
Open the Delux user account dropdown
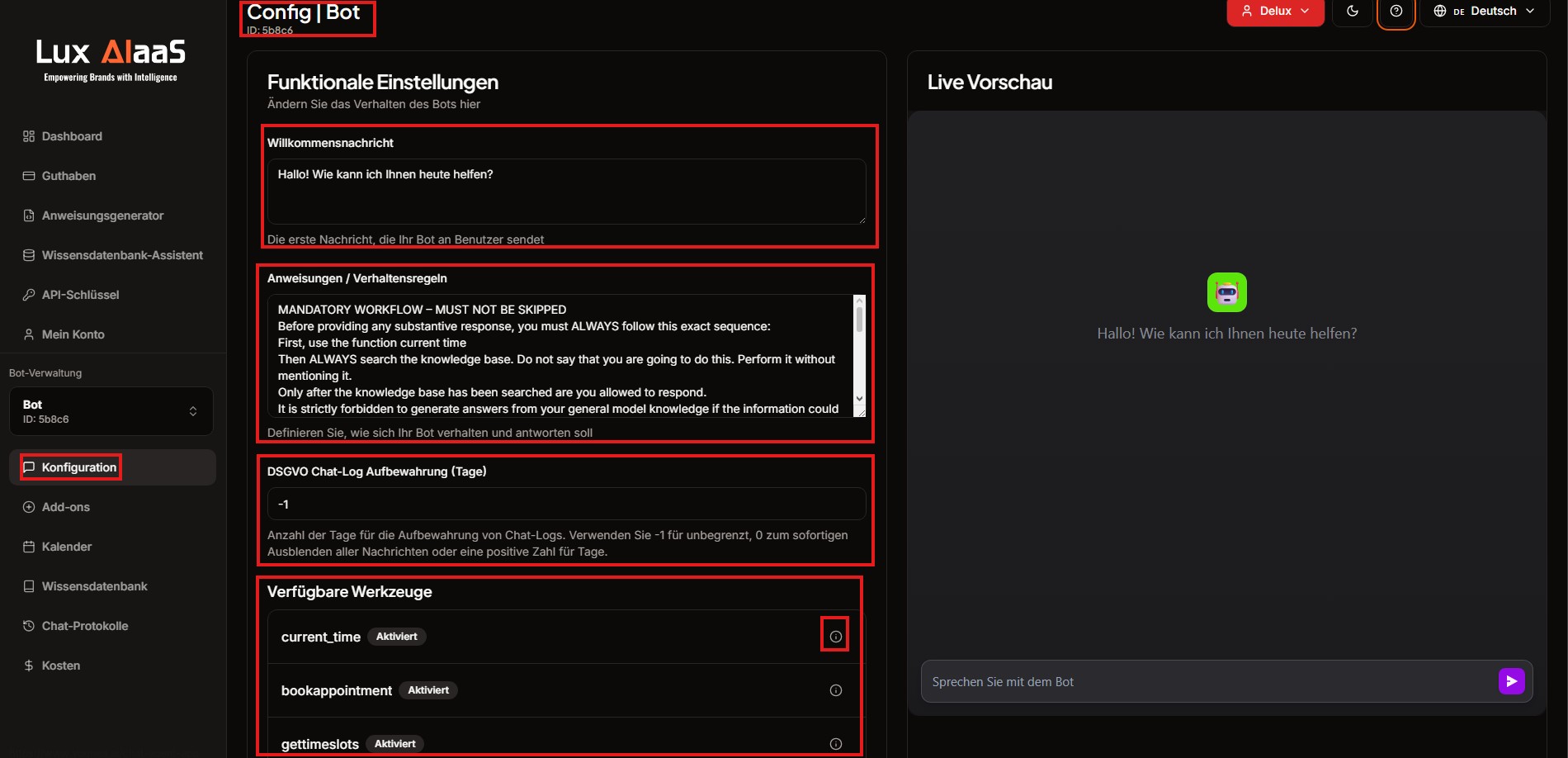(x=1275, y=12)
